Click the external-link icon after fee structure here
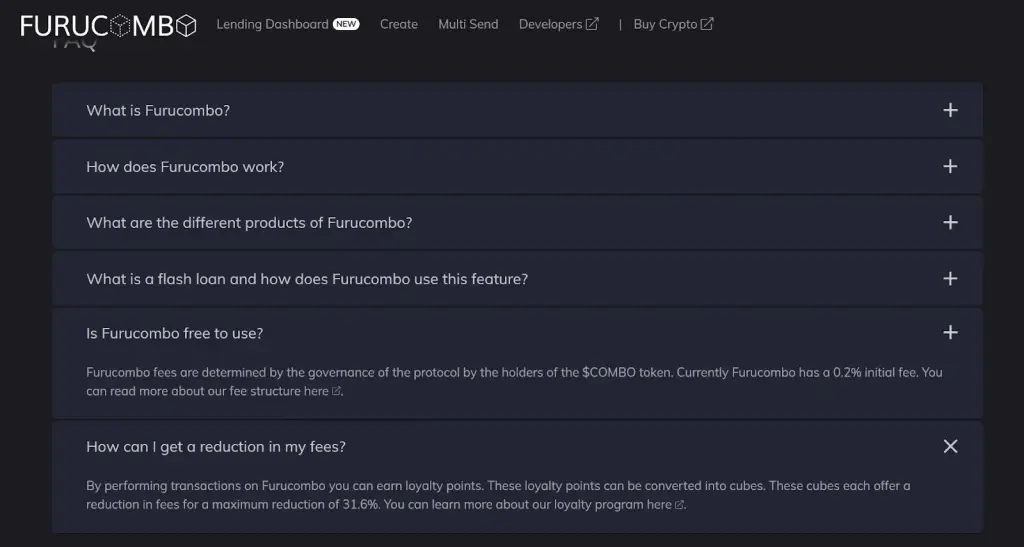 coord(336,392)
